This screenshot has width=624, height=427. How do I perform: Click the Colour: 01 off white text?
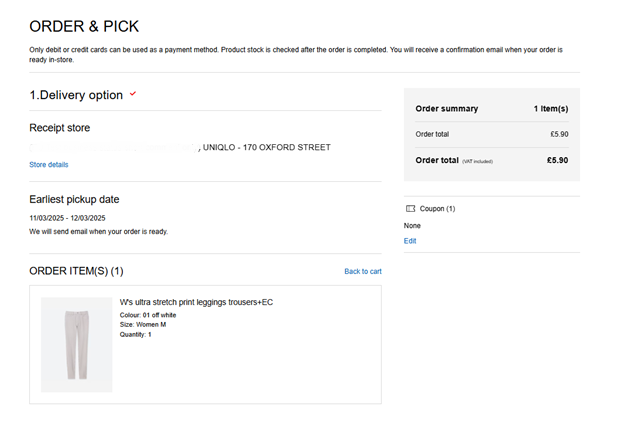[148, 315]
